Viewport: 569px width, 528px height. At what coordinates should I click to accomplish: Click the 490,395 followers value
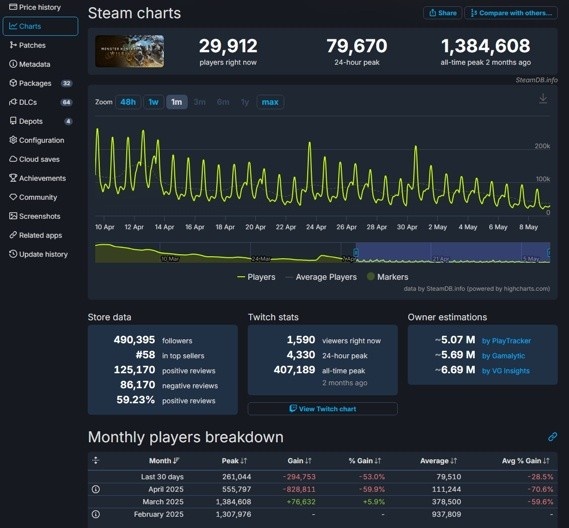(x=134, y=340)
